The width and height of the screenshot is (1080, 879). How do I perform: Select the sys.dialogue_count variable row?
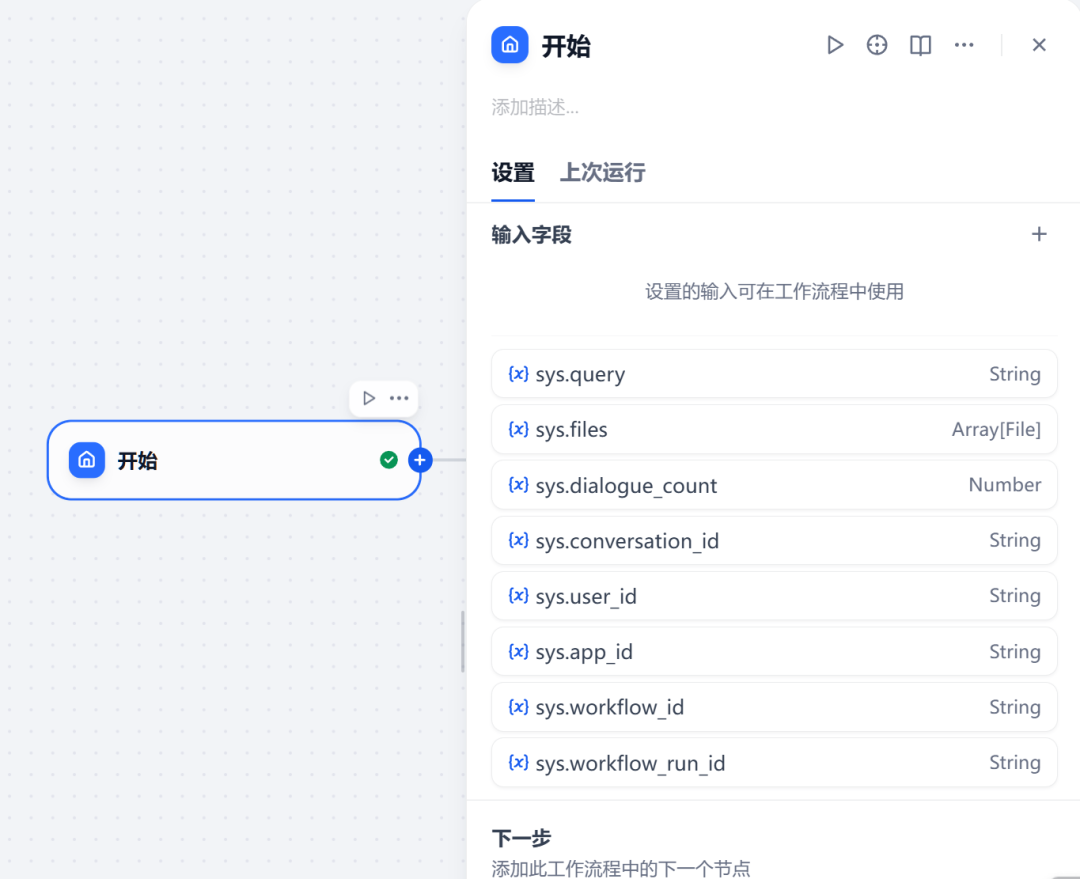pos(773,485)
